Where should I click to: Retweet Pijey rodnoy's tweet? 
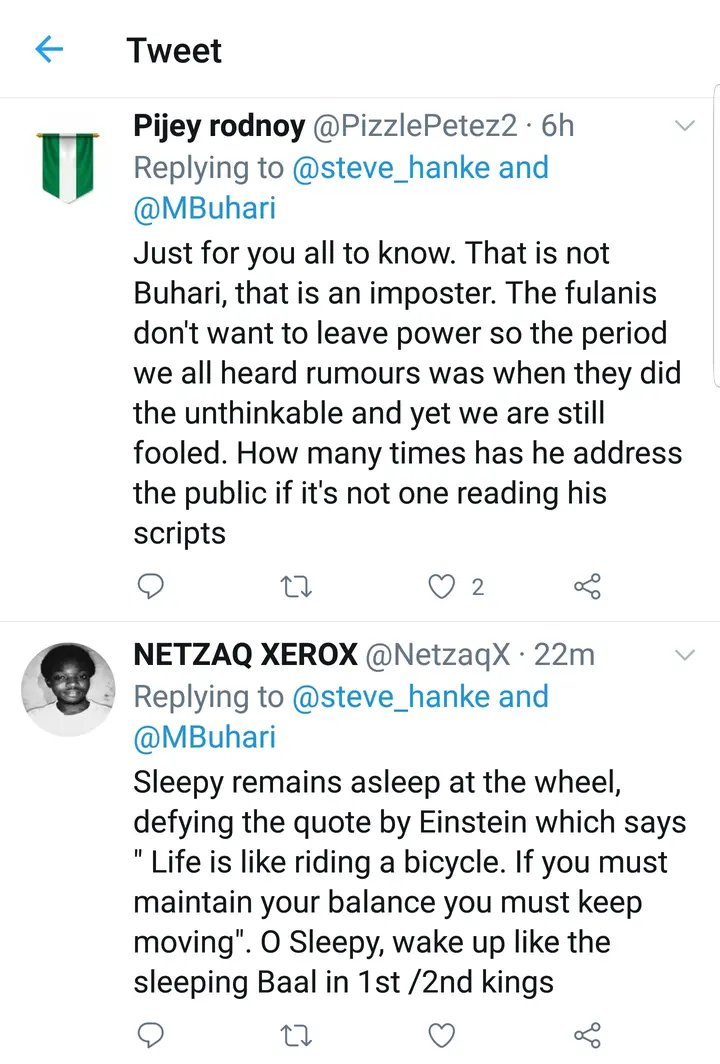tap(293, 586)
